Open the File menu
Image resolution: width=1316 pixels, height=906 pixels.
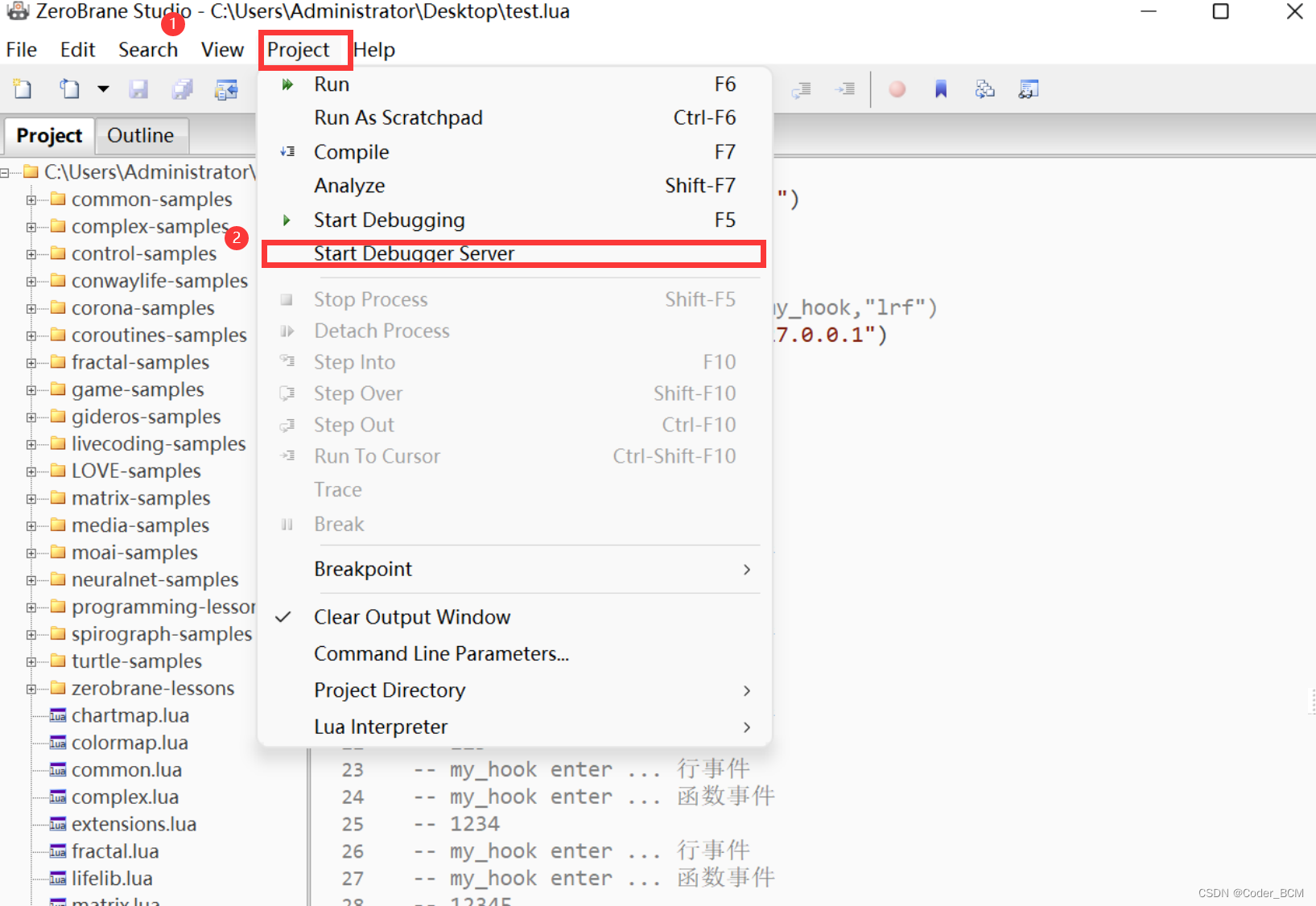click(x=22, y=50)
